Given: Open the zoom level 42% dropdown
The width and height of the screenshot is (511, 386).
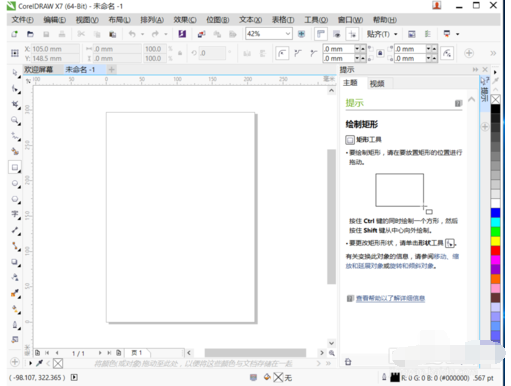Looking at the screenshot, I should (x=288, y=34).
